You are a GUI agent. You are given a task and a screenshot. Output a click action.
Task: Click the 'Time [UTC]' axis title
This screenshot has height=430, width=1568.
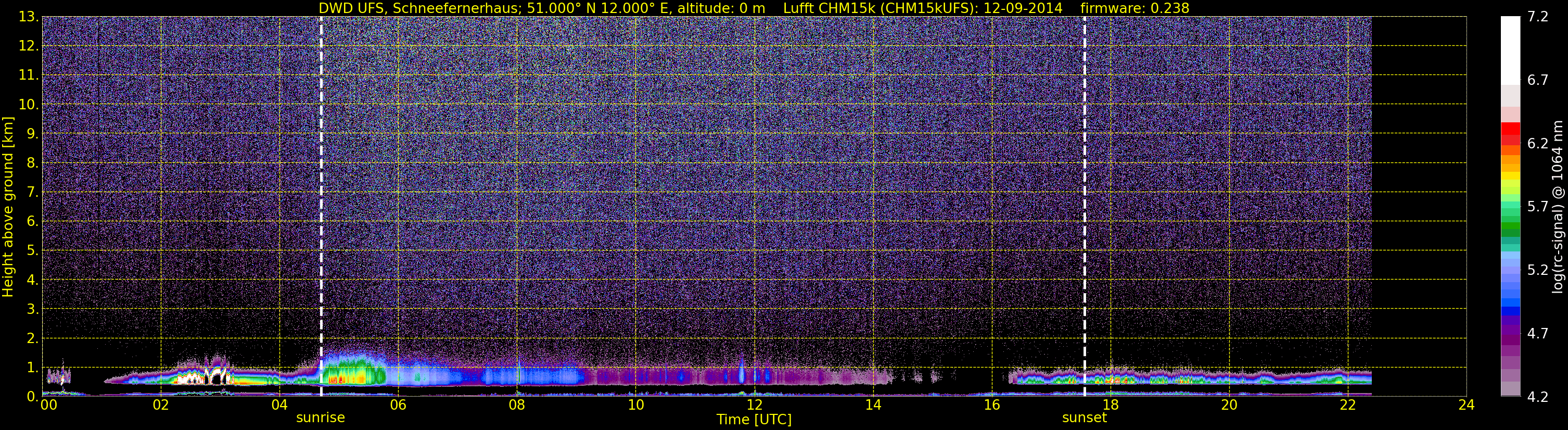pyautogui.click(x=754, y=420)
